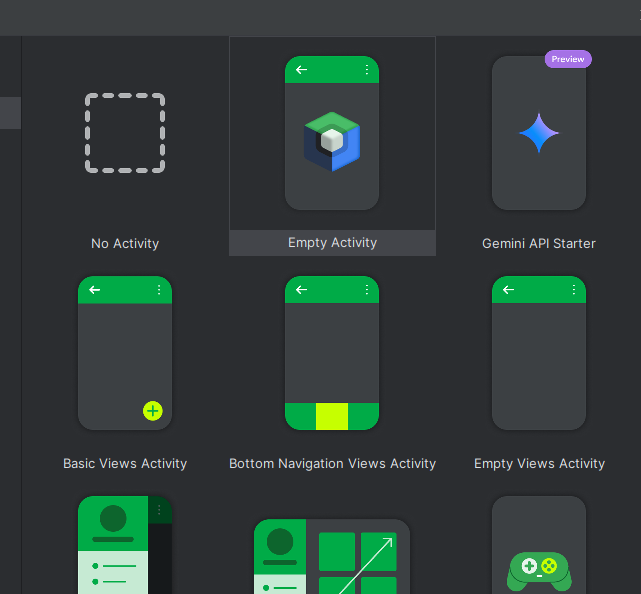Click overflow dots in Bottom Navigation preview
Screen dimensions: 641x594
[366, 290]
